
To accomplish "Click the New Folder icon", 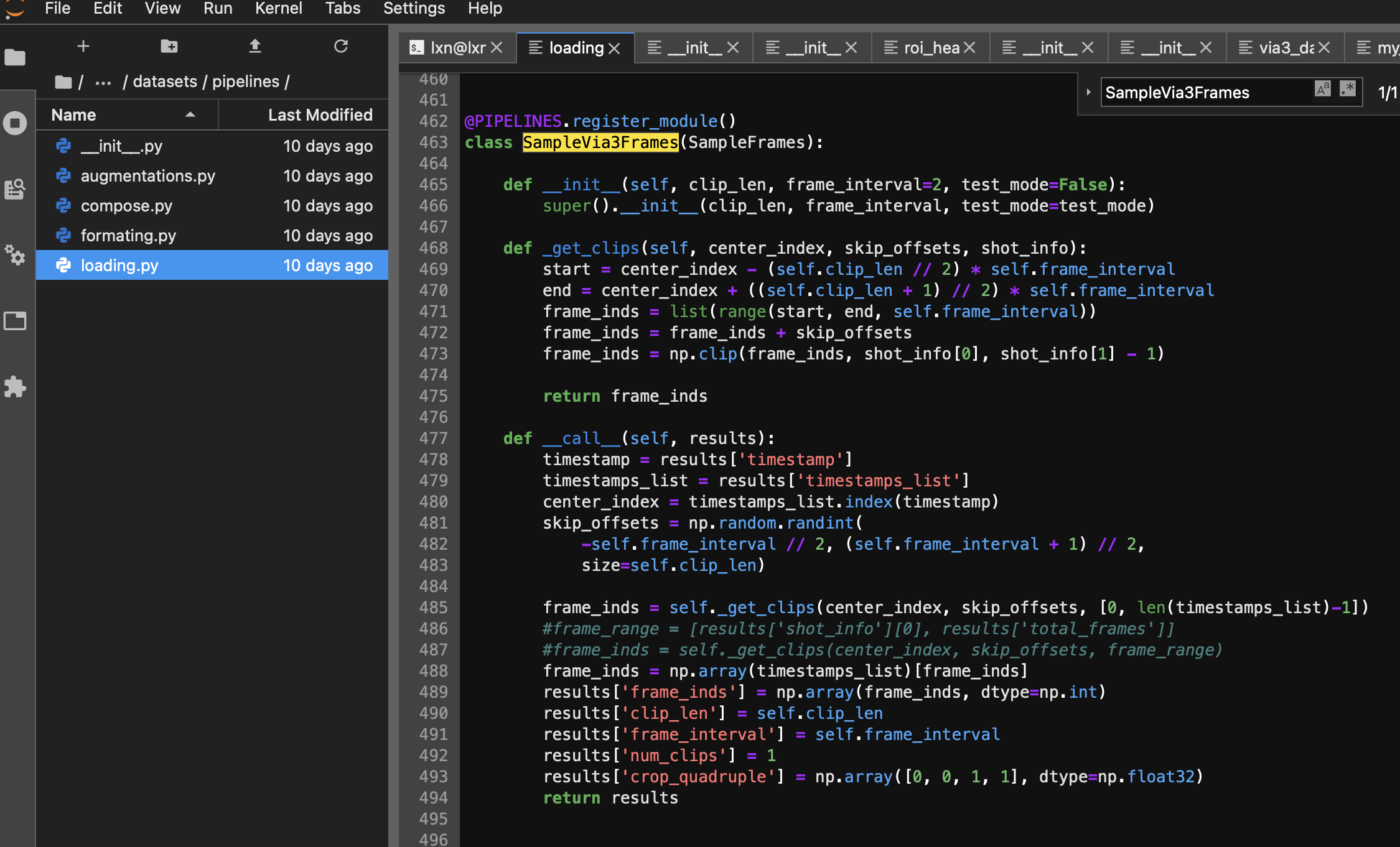I will (169, 46).
